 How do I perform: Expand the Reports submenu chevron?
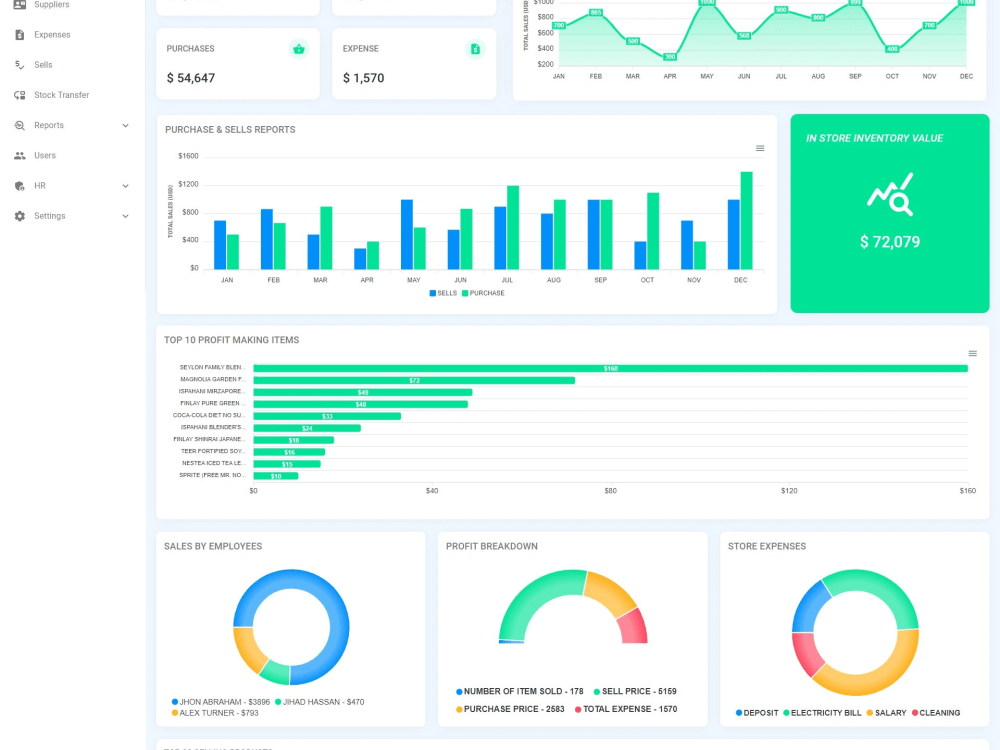tap(126, 126)
